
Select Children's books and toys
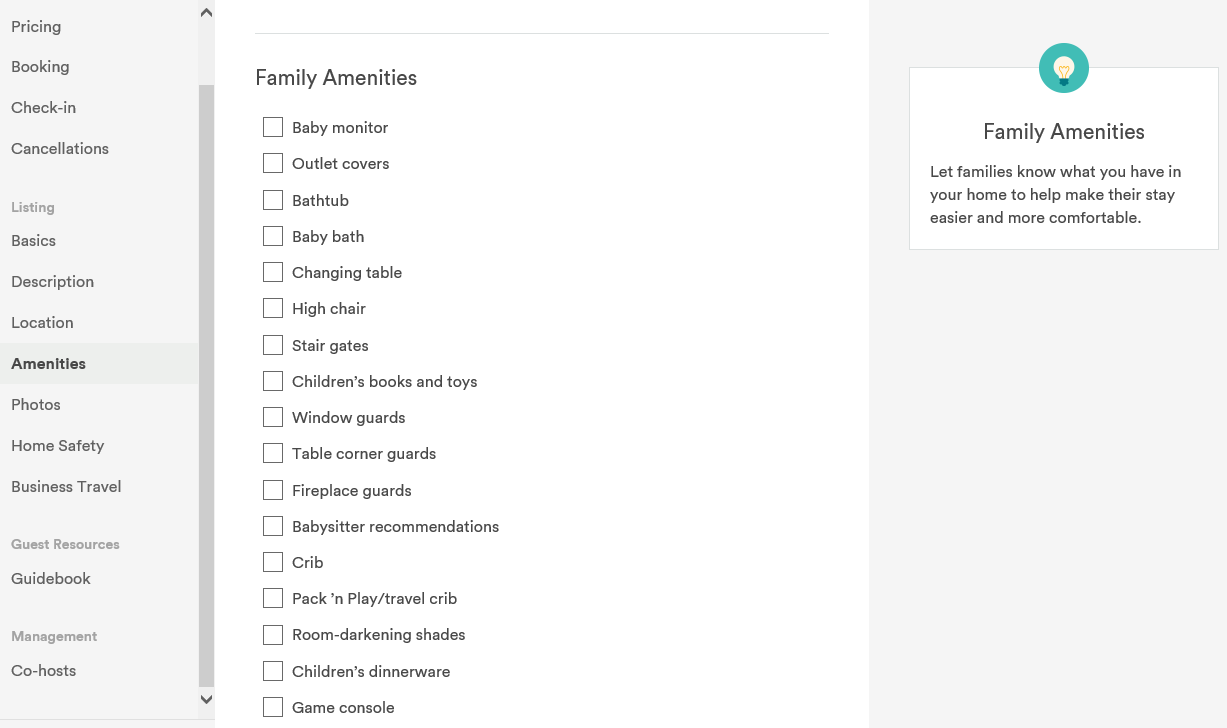pos(273,381)
